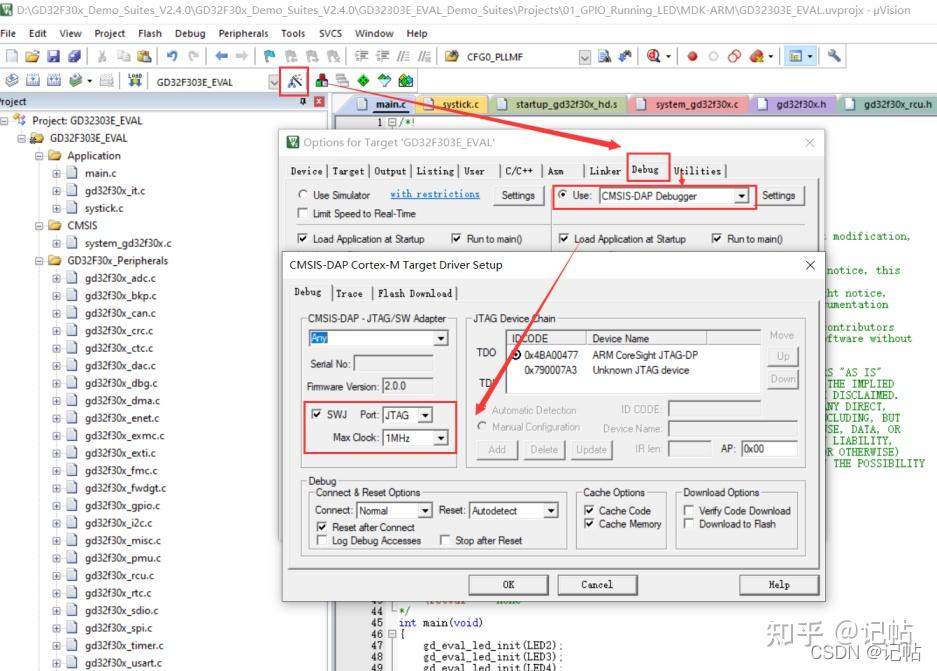Enable Download to Flash checkbox
The height and width of the screenshot is (671, 937).
[x=688, y=523]
